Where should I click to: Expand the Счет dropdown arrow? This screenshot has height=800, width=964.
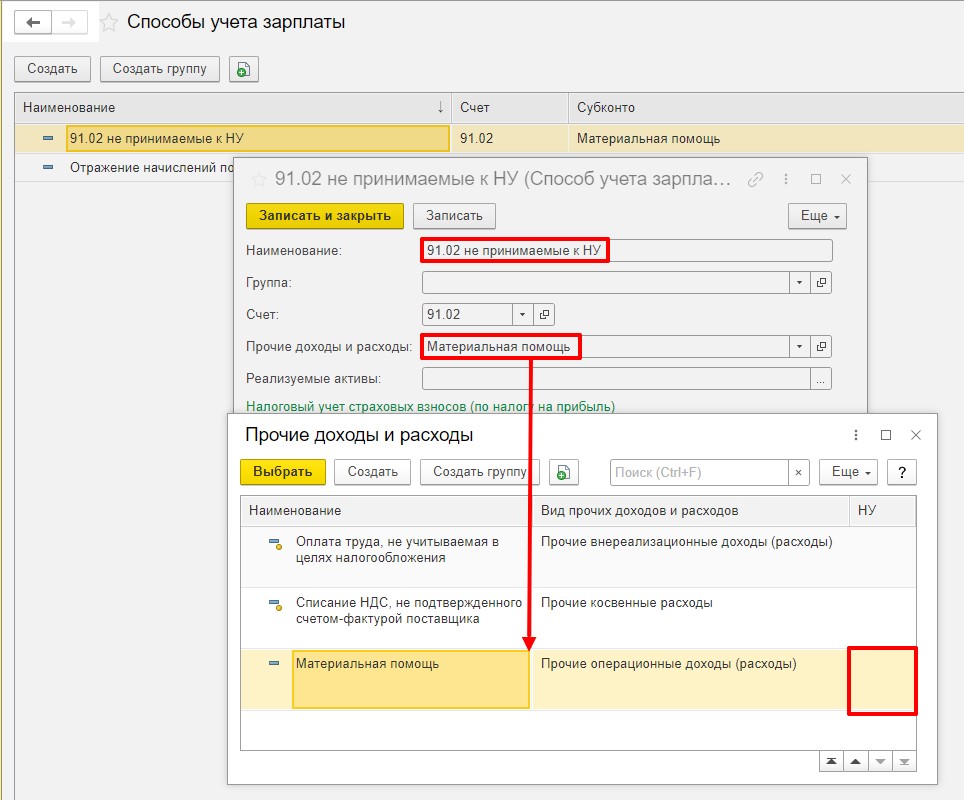pyautogui.click(x=523, y=314)
